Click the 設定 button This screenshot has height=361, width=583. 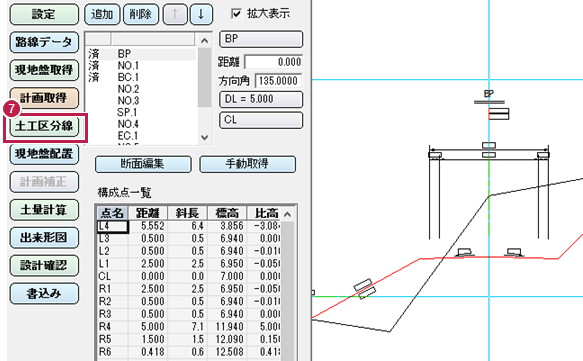(44, 14)
